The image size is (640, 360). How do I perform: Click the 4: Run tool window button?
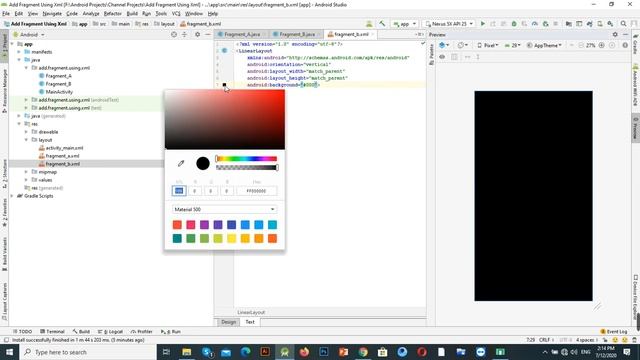(x=171, y=331)
